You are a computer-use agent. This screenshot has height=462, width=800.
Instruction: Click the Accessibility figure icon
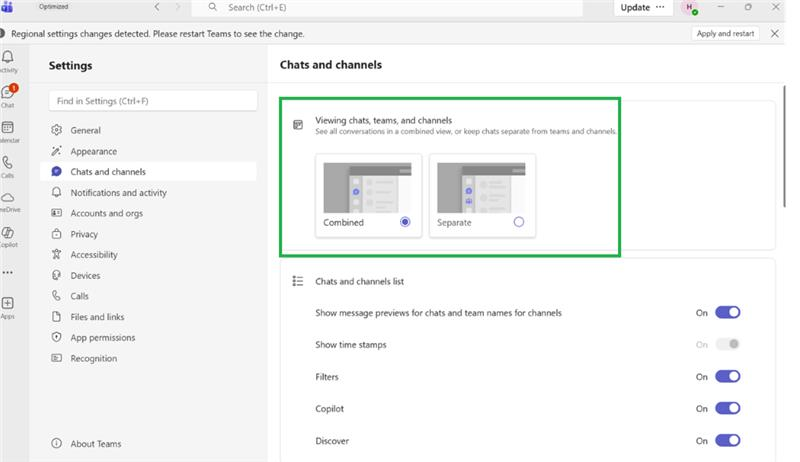[57, 254]
